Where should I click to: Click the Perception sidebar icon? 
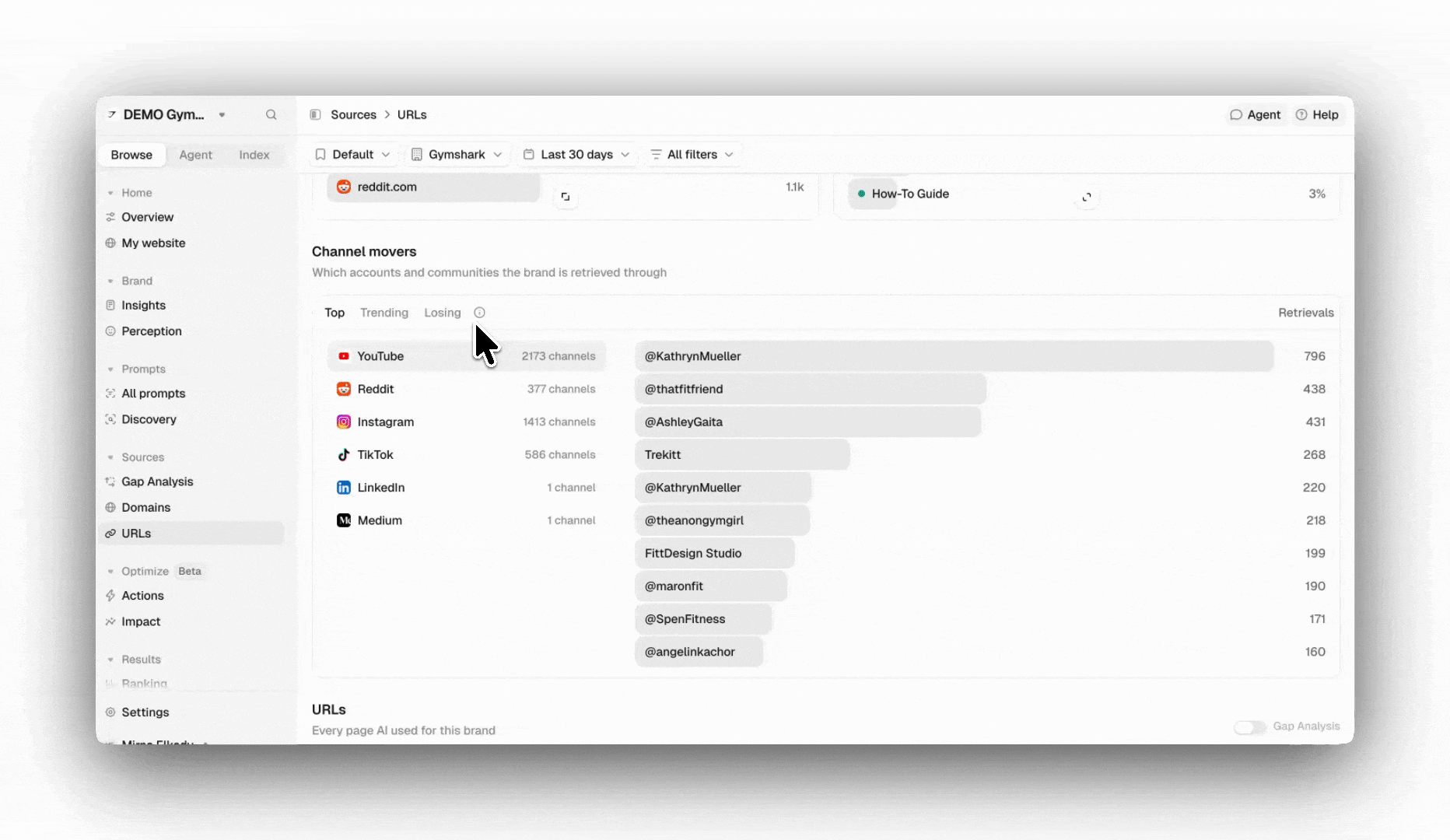(x=110, y=331)
